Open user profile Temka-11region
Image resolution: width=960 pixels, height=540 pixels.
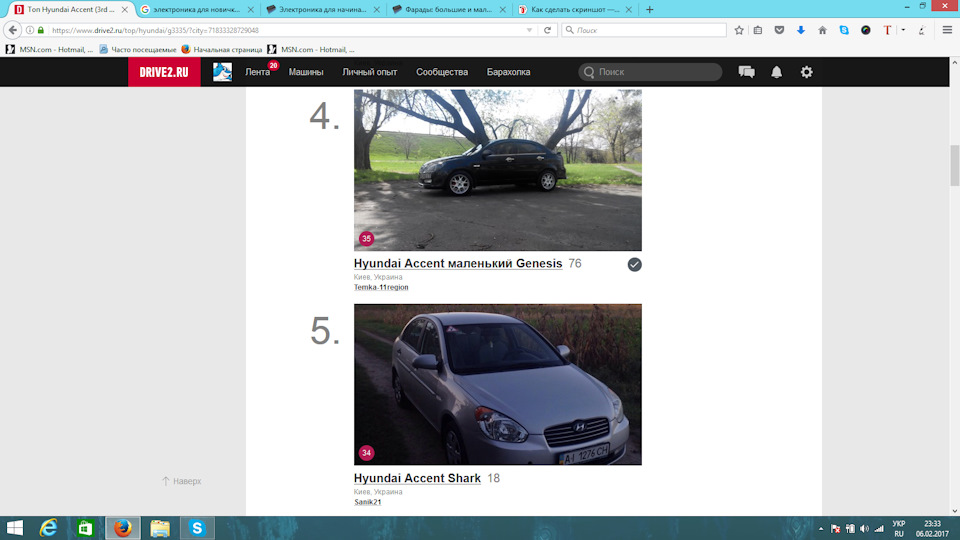click(381, 287)
